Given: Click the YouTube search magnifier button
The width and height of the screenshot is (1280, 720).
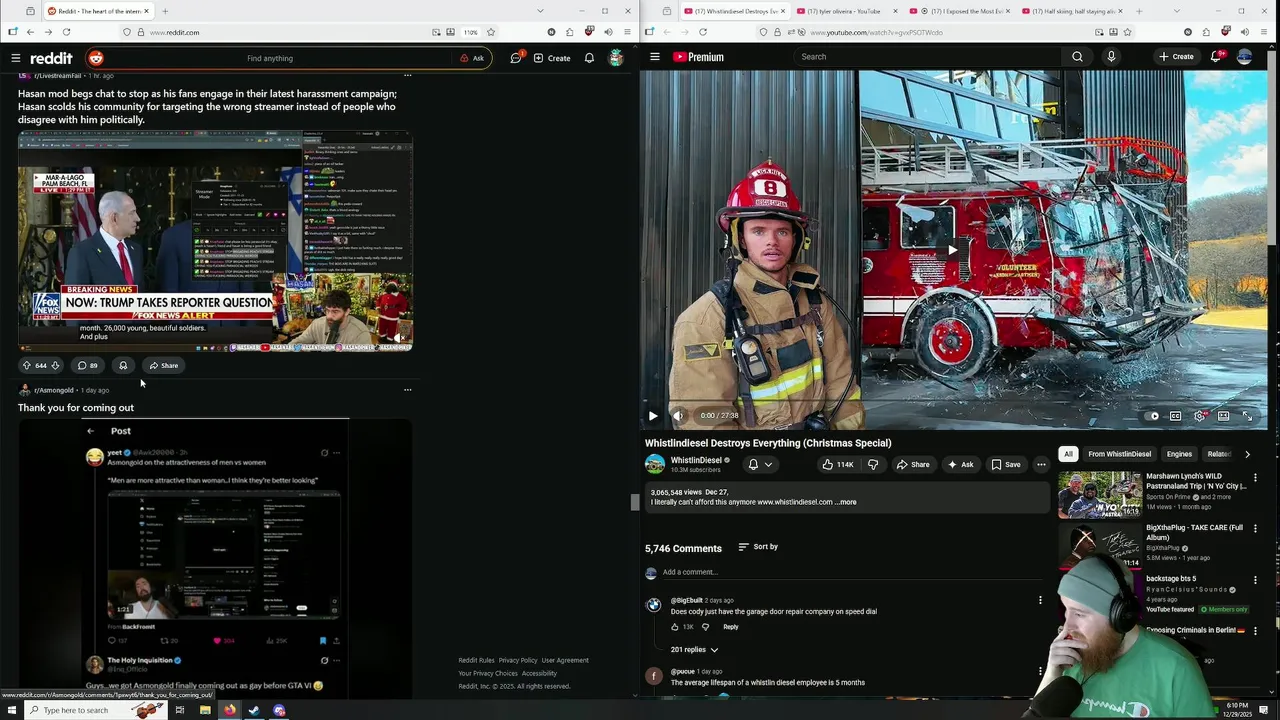Looking at the screenshot, I should (x=1077, y=57).
